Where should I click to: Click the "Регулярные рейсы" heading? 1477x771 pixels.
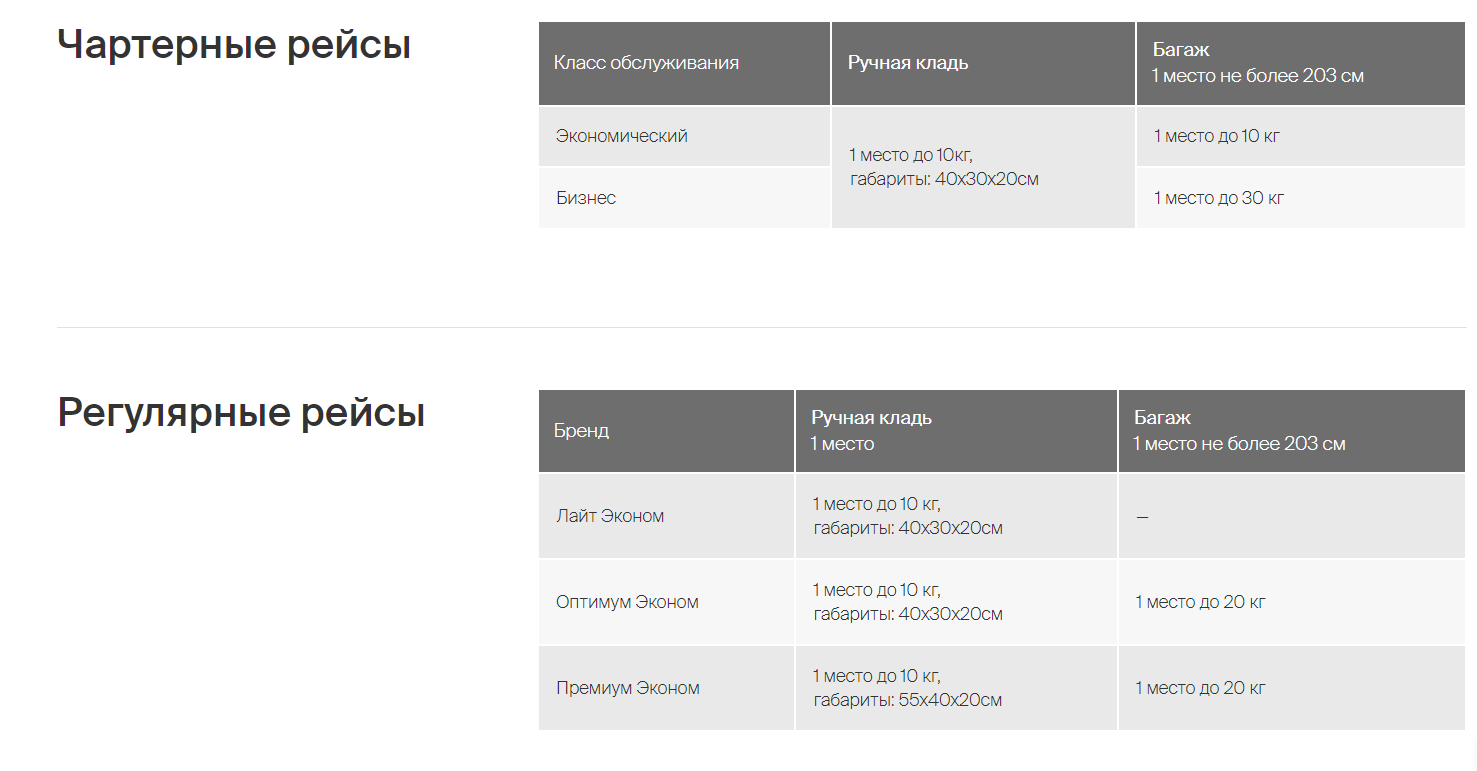241,413
